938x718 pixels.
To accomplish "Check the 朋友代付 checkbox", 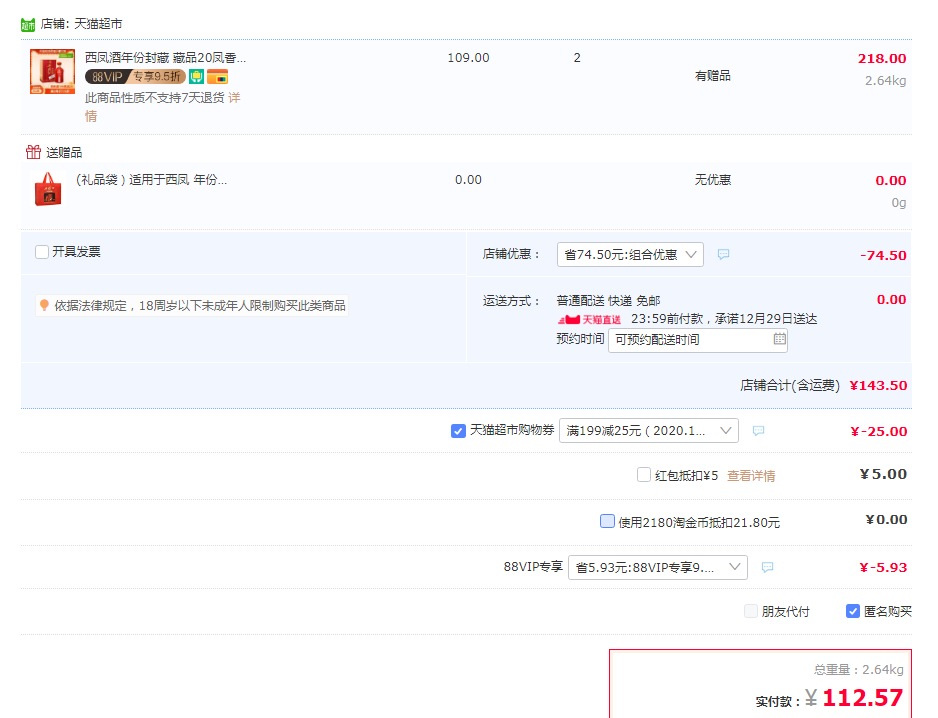I will [751, 611].
